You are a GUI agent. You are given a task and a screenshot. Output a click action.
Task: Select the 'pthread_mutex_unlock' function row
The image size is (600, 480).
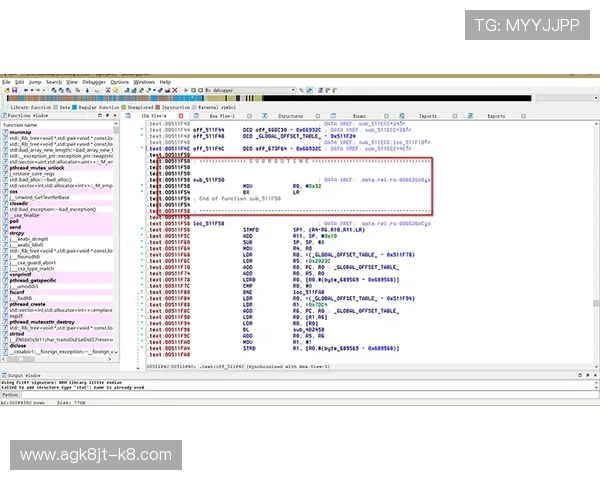click(57, 168)
